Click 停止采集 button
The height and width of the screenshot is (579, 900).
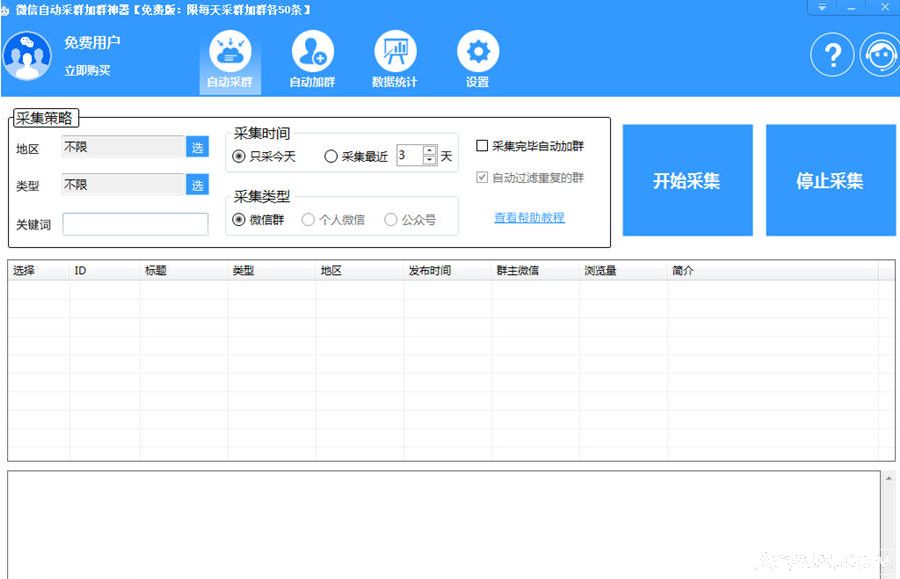click(x=831, y=180)
